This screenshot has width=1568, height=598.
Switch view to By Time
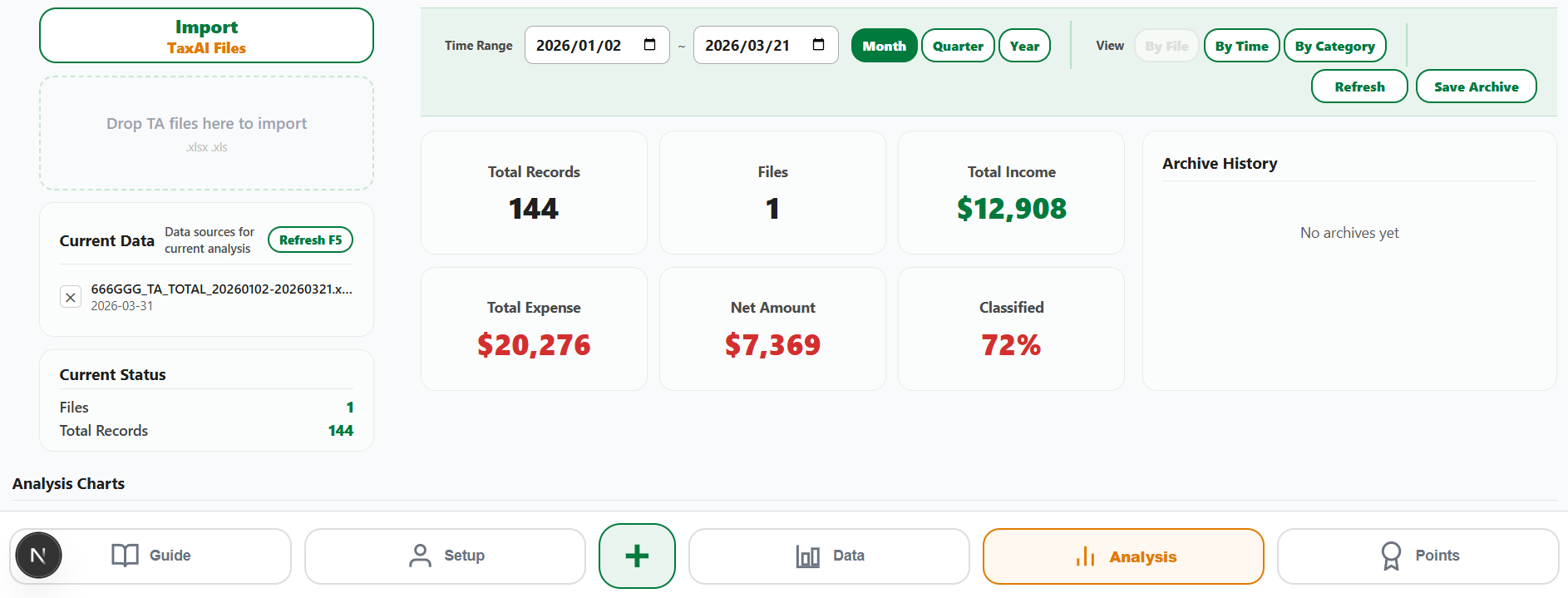point(1241,46)
